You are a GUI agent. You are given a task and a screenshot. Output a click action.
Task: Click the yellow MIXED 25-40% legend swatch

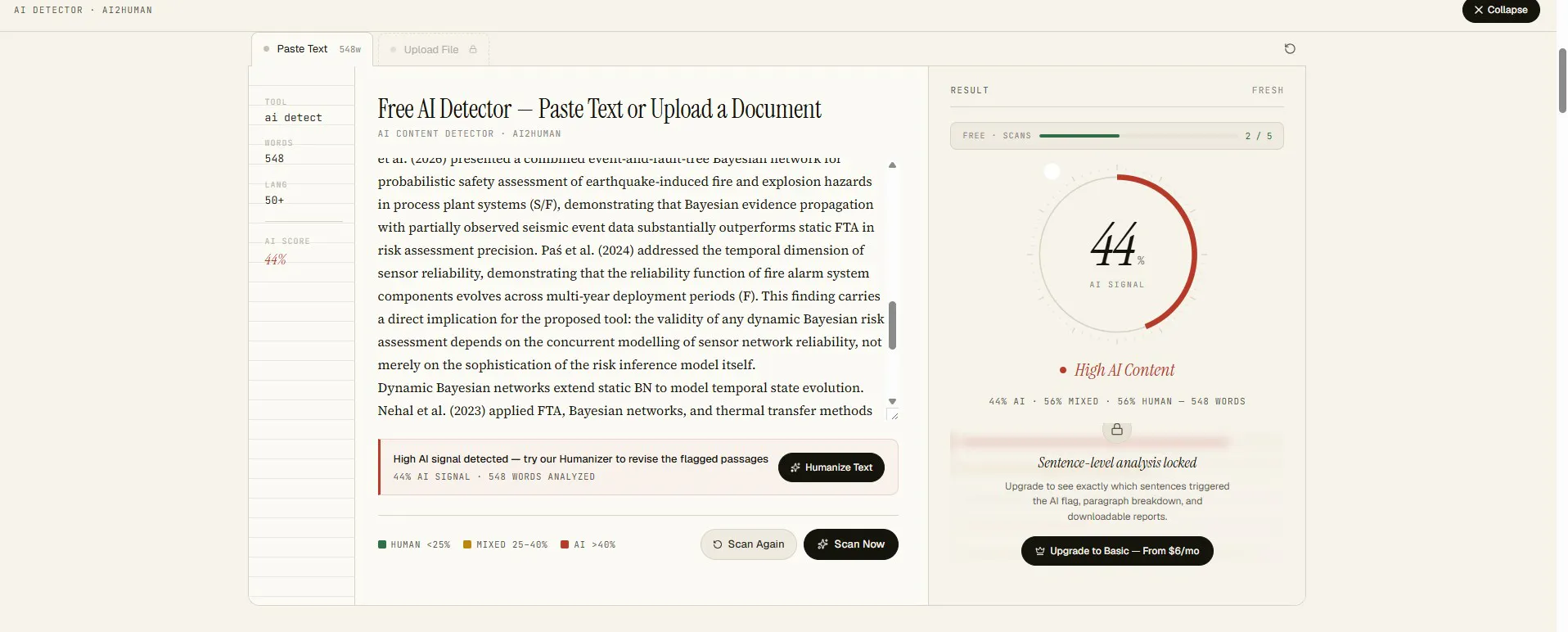[467, 544]
